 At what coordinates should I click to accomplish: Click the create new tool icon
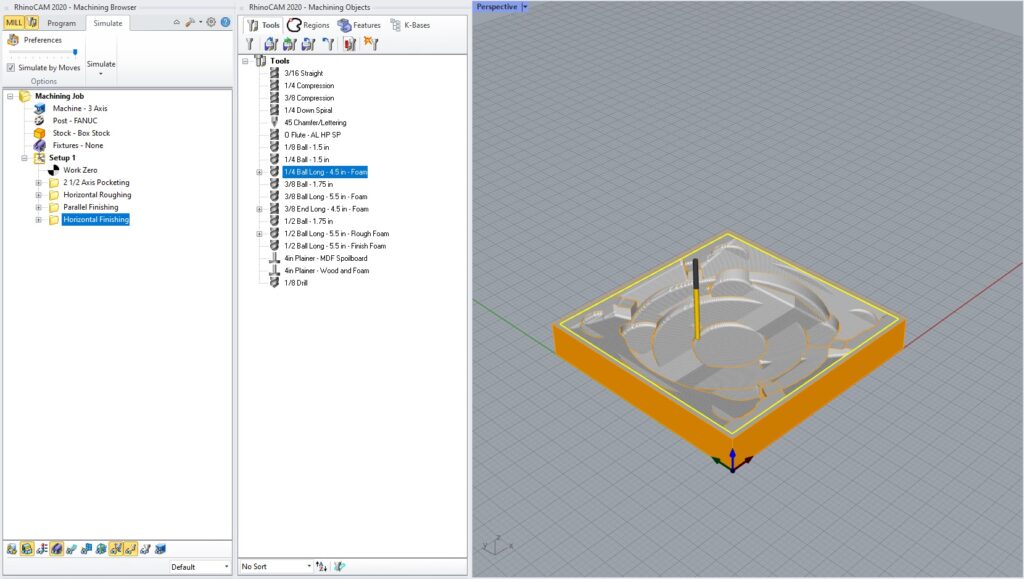point(249,44)
